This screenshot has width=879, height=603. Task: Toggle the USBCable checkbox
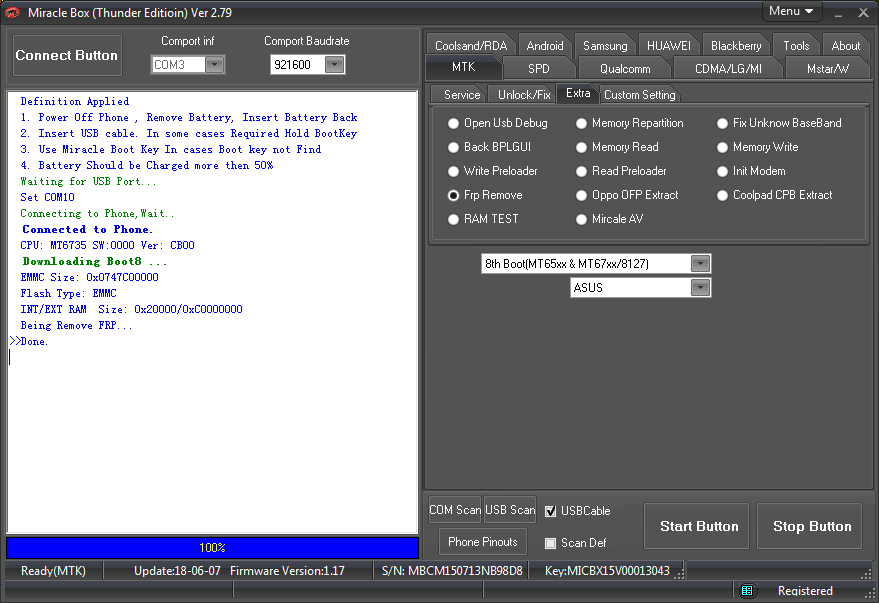[550, 511]
